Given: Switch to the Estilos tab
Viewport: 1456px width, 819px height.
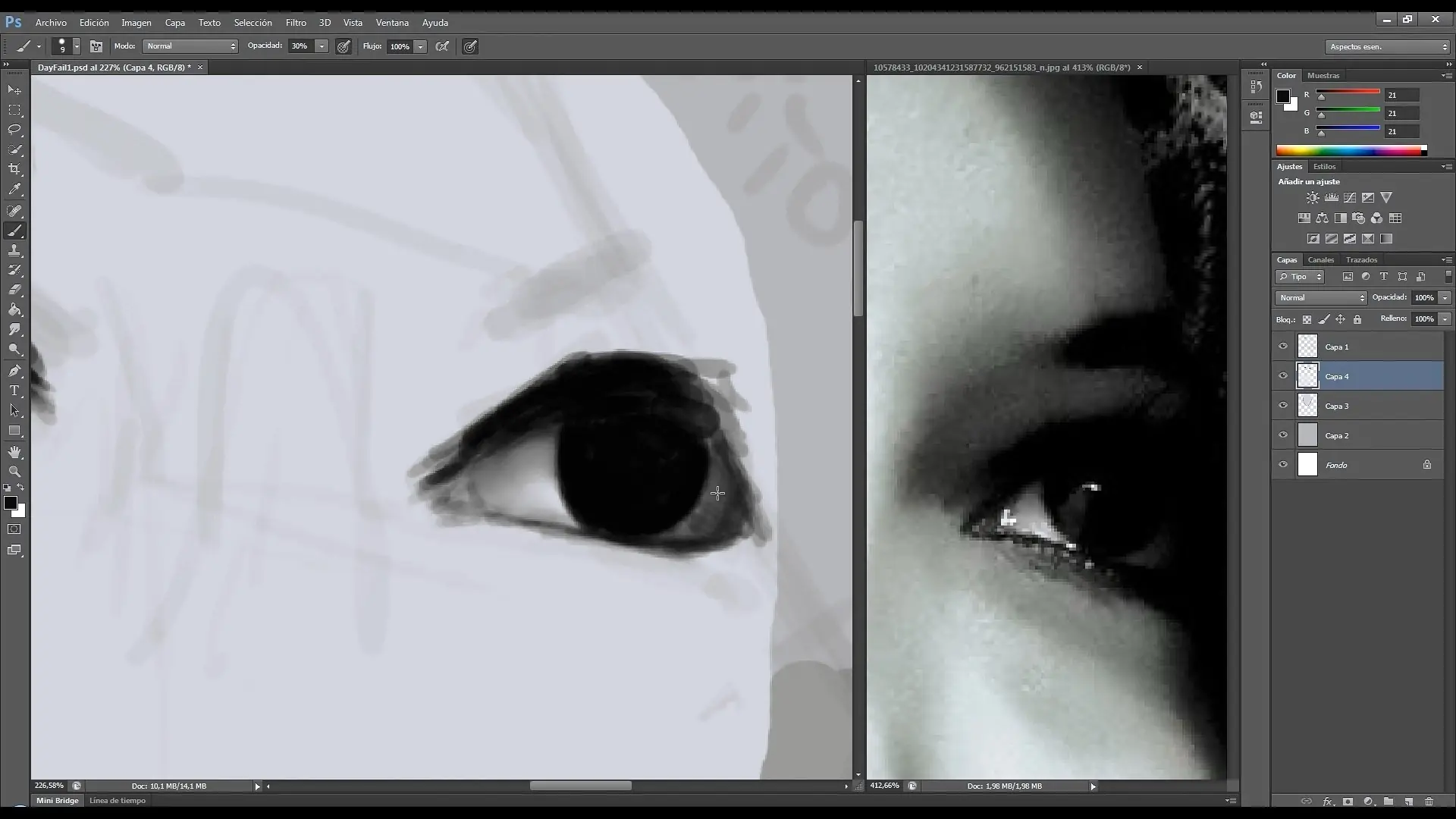Looking at the screenshot, I should point(1325,167).
